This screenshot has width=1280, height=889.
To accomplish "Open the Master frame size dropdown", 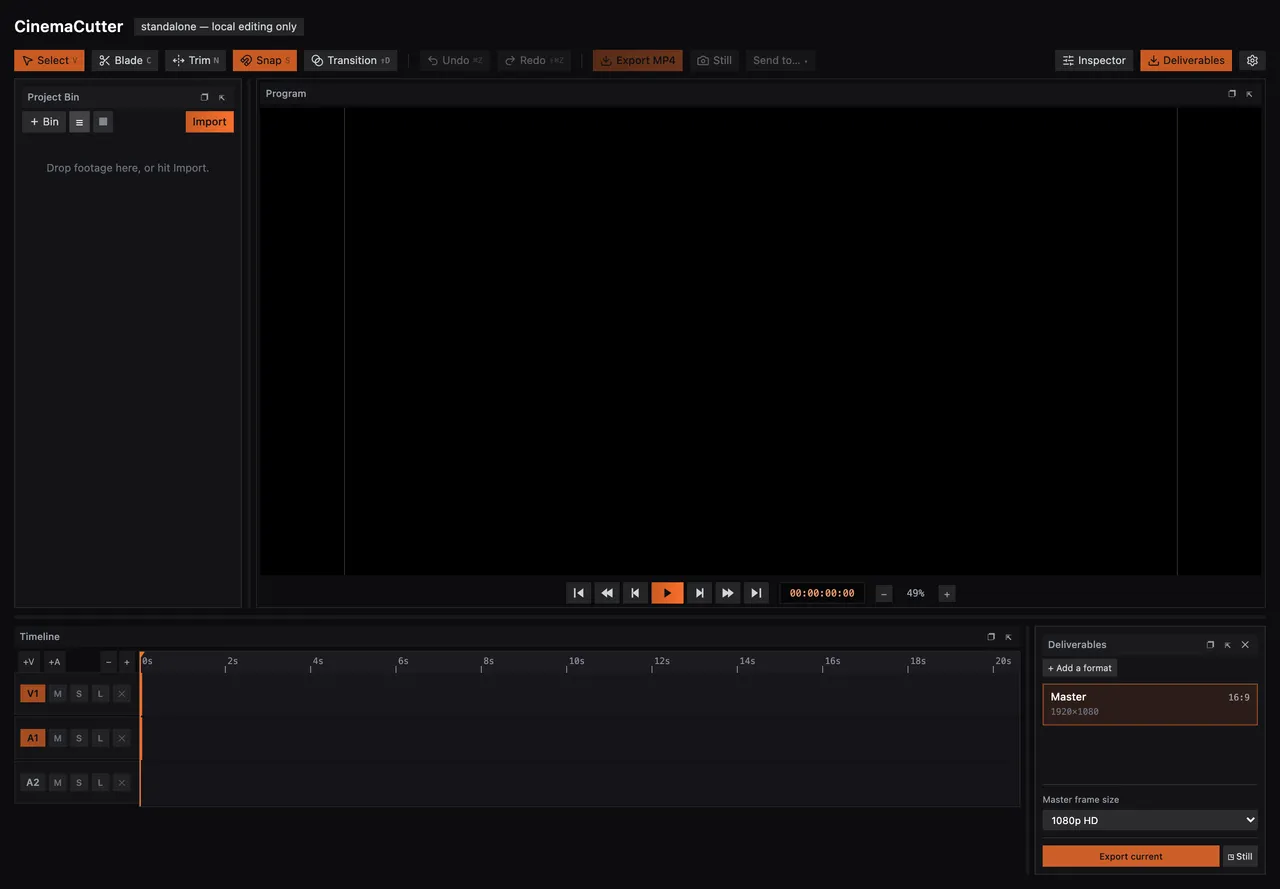I will (1150, 820).
